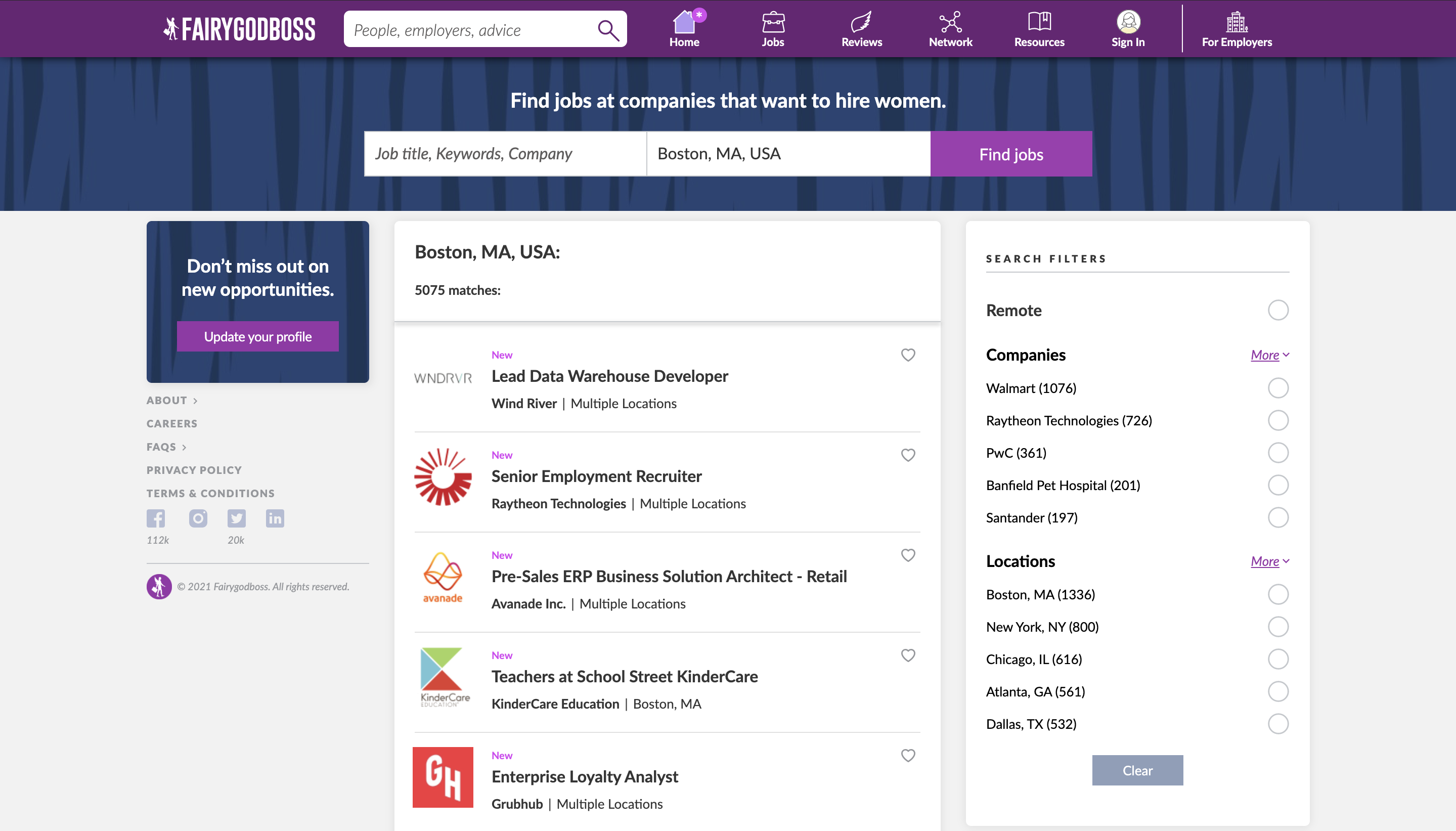Select the Banfield Pet Hospital (201) filter

point(1278,485)
